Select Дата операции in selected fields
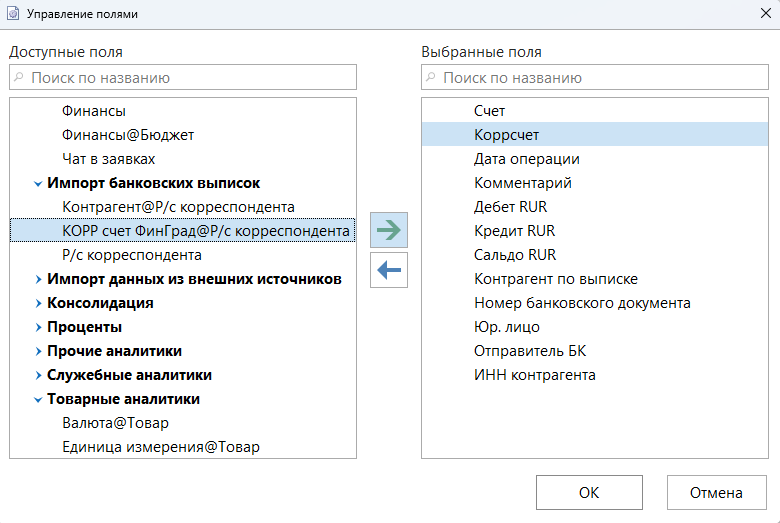 point(526,159)
